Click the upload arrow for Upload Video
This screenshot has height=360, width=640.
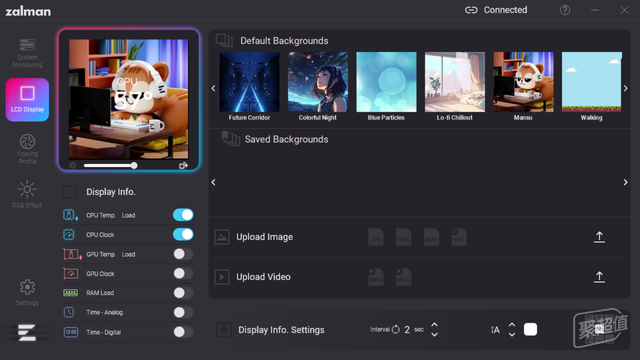click(599, 277)
